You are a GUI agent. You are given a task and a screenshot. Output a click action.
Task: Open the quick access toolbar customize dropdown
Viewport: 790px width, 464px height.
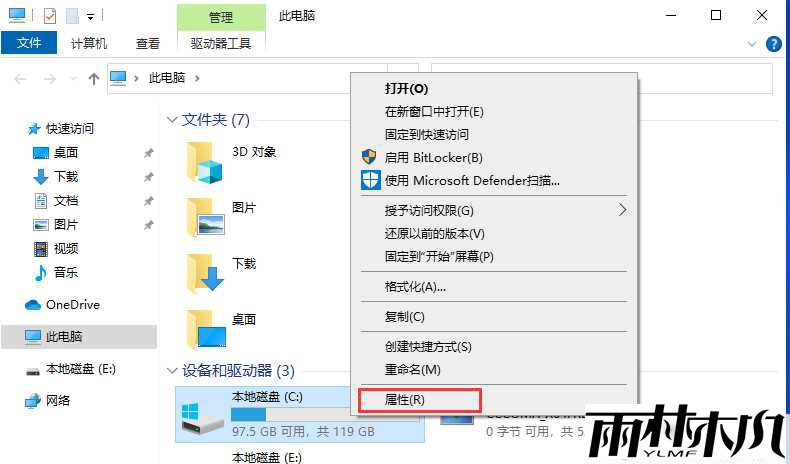(x=90, y=17)
